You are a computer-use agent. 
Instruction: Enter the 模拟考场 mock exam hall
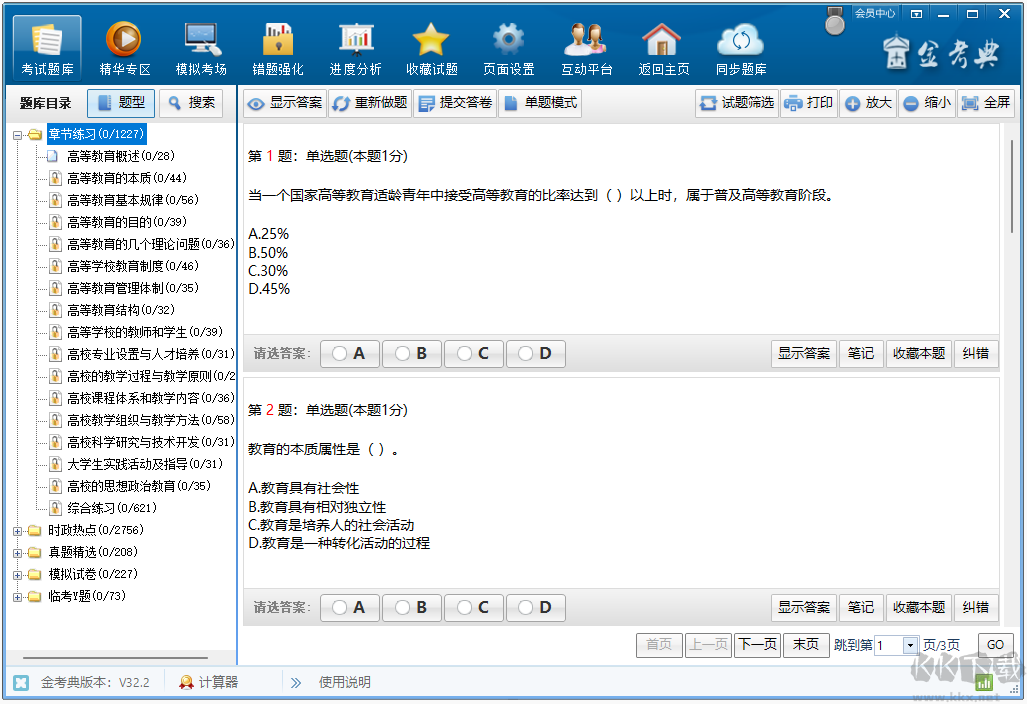(200, 47)
